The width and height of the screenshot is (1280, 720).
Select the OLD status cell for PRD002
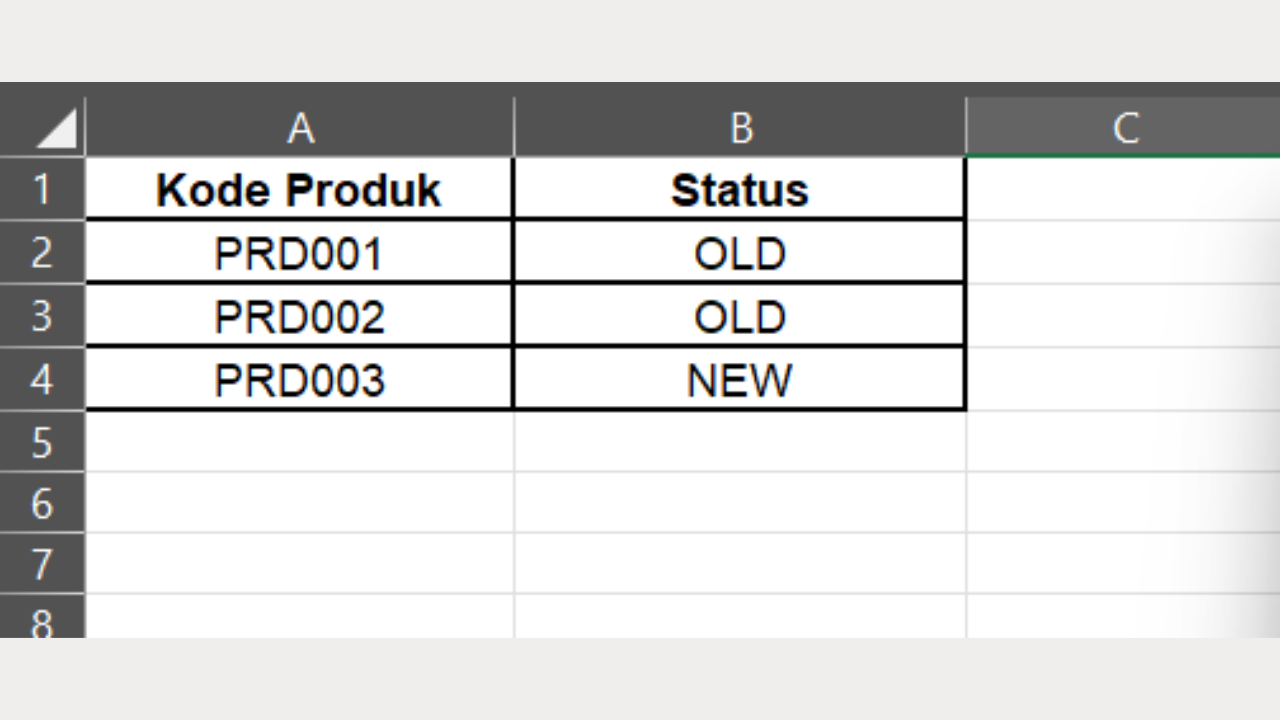[x=740, y=315]
